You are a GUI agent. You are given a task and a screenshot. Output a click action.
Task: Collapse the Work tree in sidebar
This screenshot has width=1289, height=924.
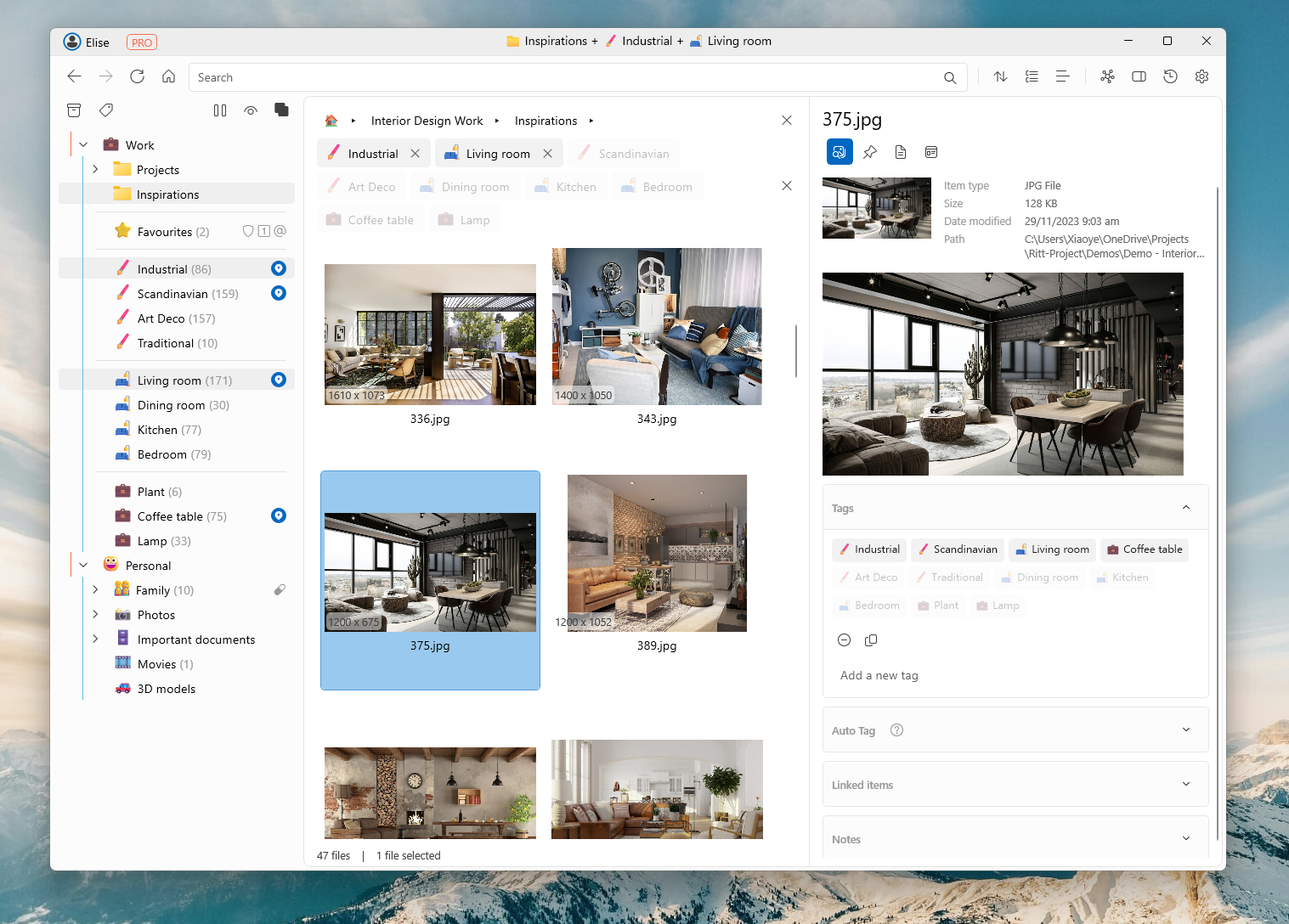82,144
